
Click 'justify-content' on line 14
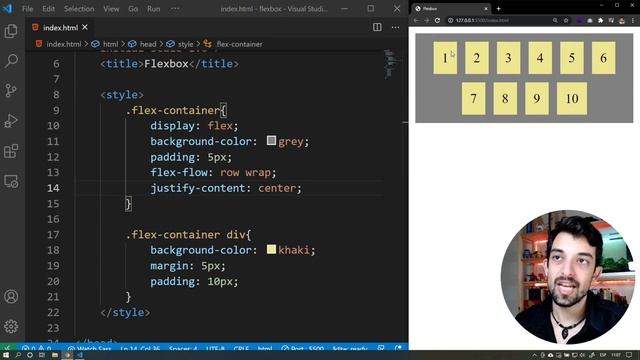198,188
